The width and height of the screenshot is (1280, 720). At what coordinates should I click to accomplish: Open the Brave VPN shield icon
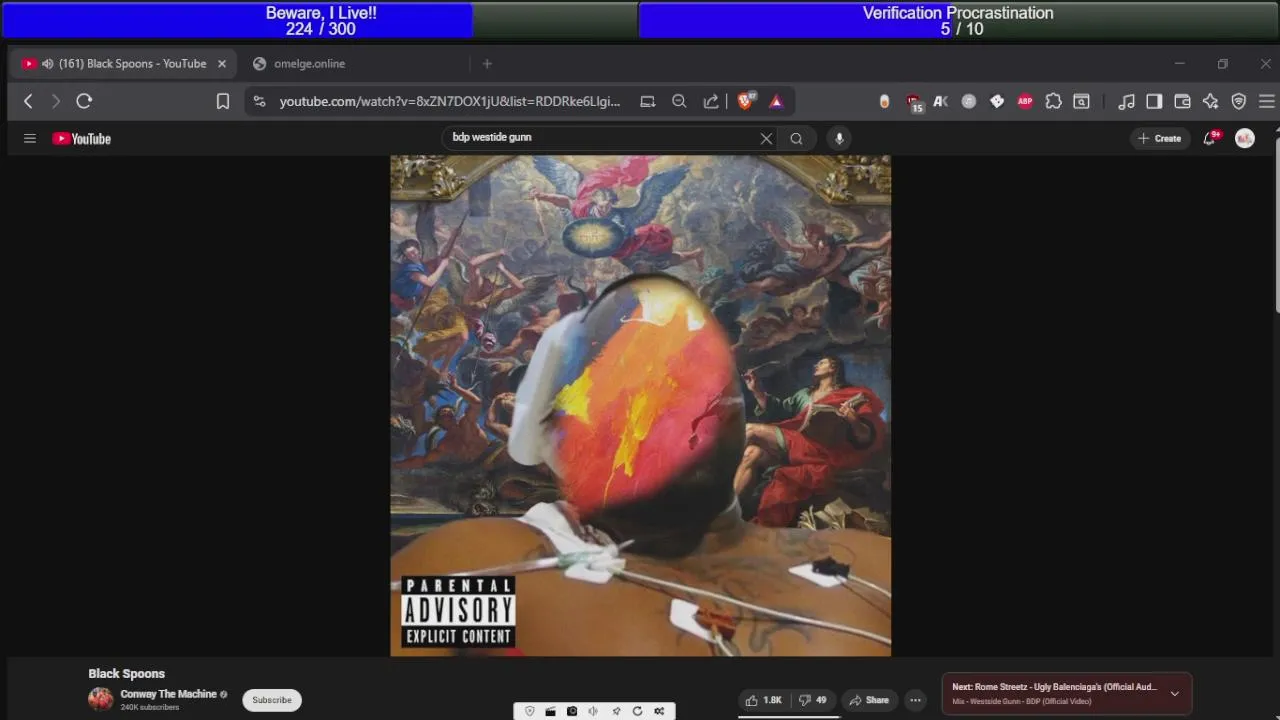coord(1239,101)
